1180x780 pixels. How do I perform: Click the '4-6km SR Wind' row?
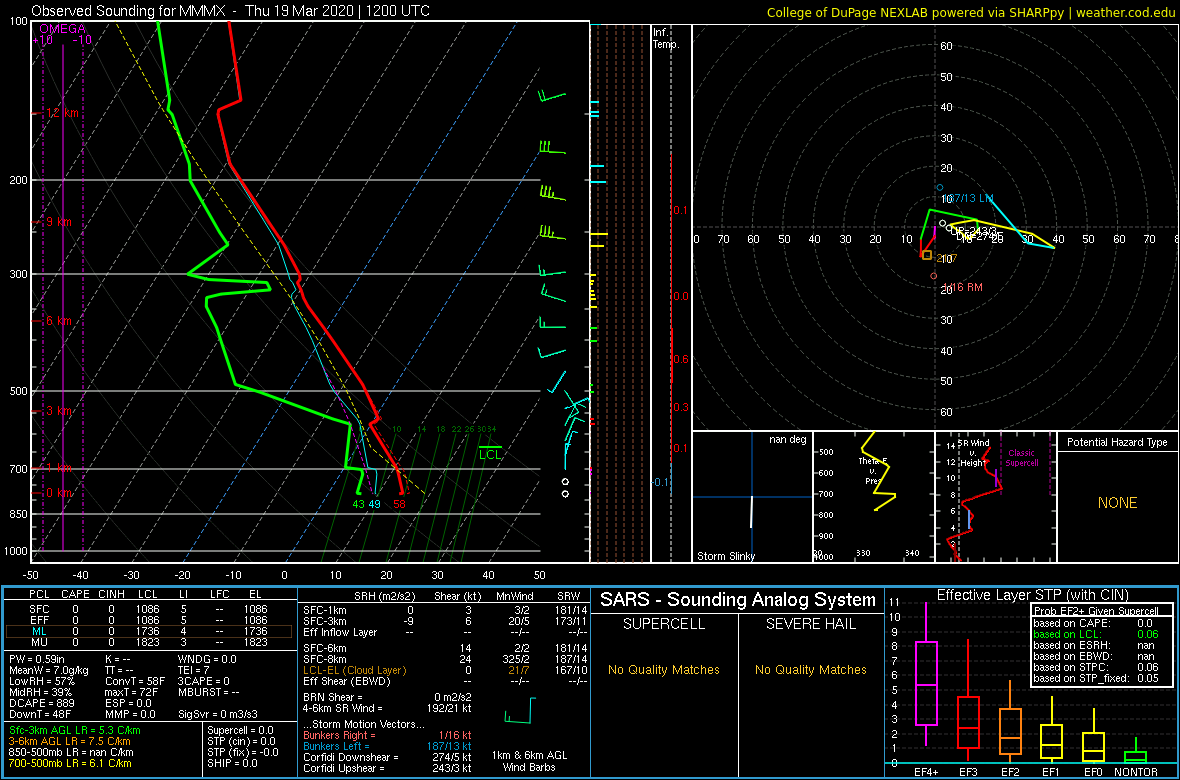pos(387,708)
